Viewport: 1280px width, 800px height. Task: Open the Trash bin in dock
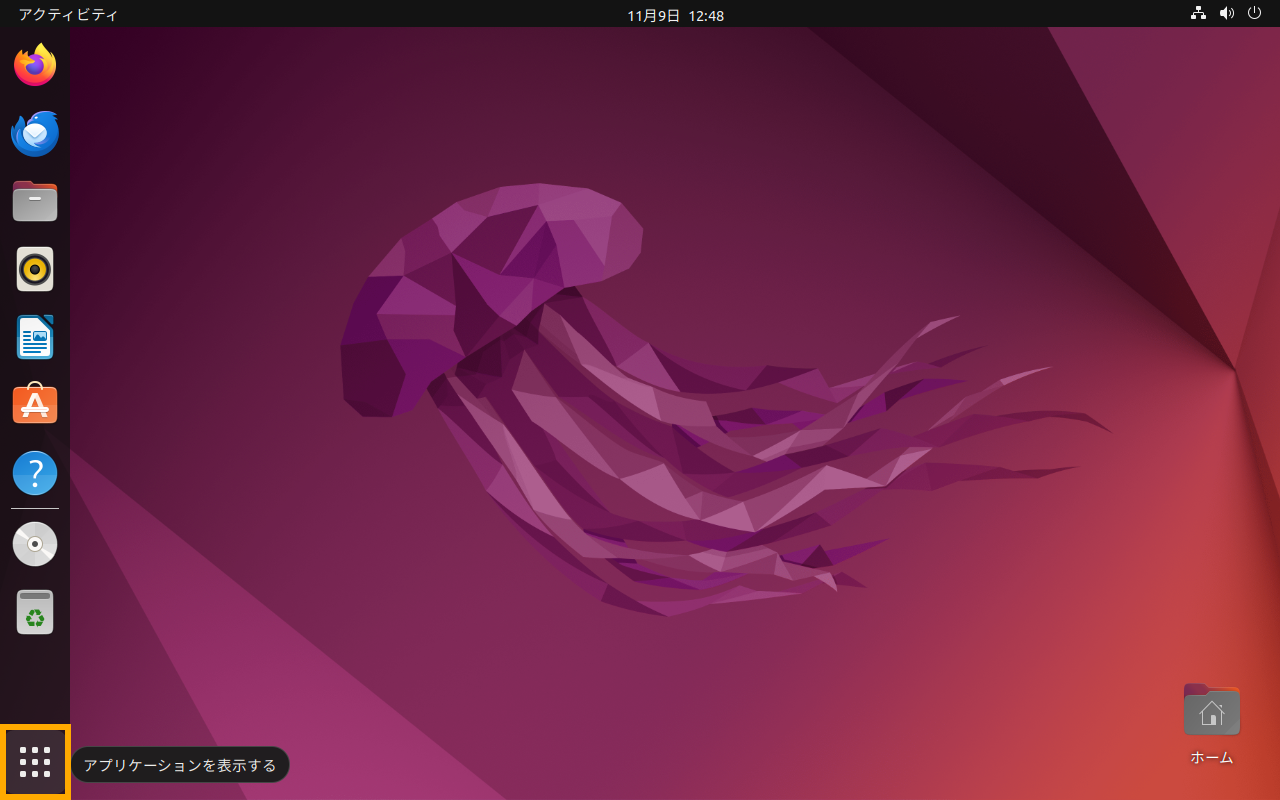click(x=35, y=612)
